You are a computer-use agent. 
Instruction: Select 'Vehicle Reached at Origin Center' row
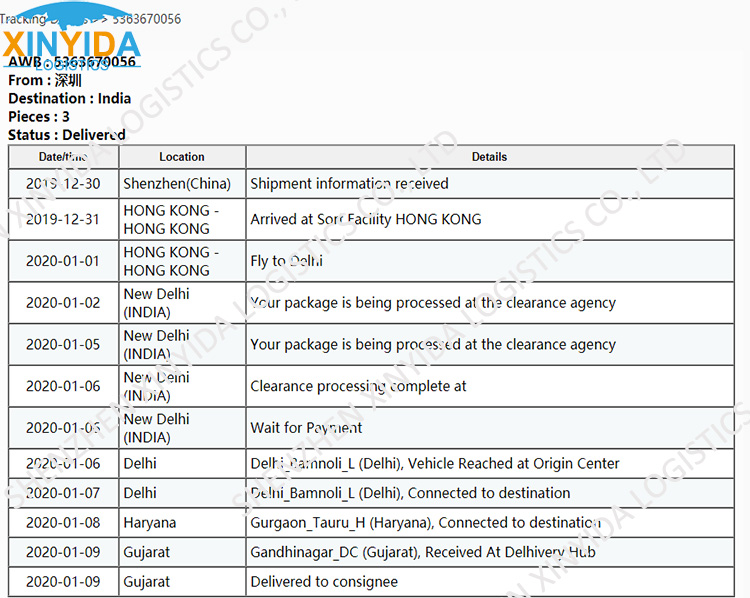coord(371,464)
